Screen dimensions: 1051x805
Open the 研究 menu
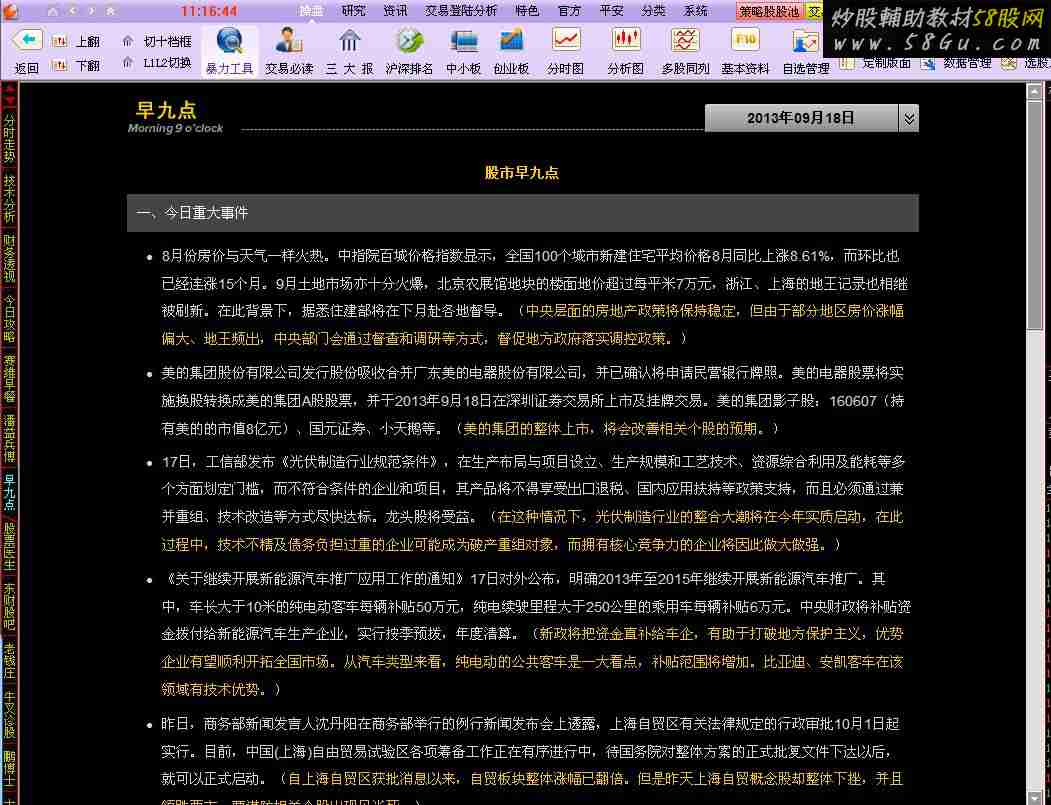[x=354, y=10]
